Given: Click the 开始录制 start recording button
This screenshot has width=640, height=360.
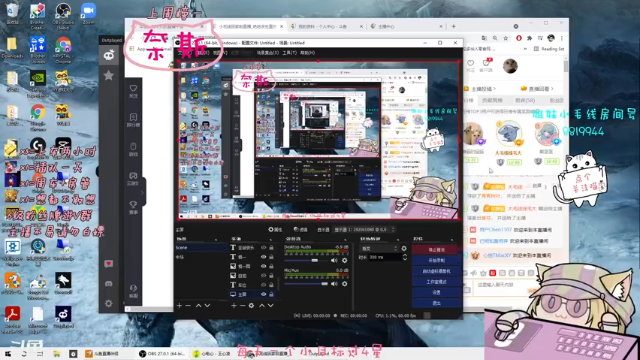Looking at the screenshot, I should (x=436, y=260).
